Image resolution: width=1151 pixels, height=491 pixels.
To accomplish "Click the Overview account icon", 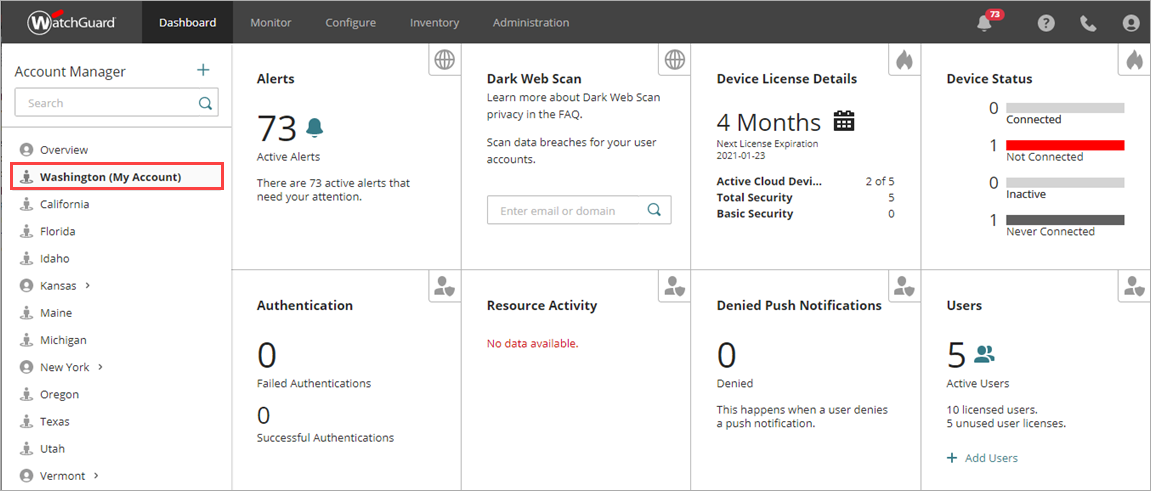I will [x=26, y=150].
